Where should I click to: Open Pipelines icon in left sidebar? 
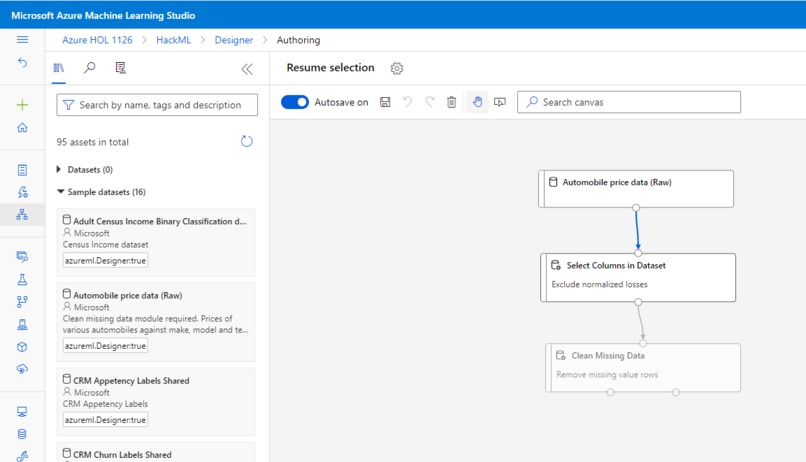22,302
